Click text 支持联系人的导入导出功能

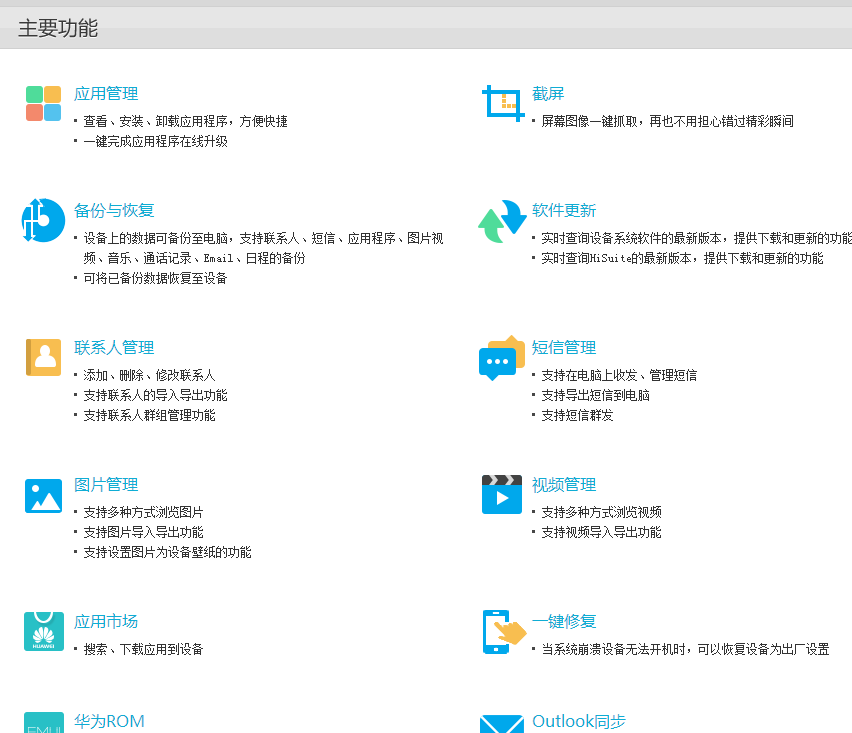coord(155,396)
